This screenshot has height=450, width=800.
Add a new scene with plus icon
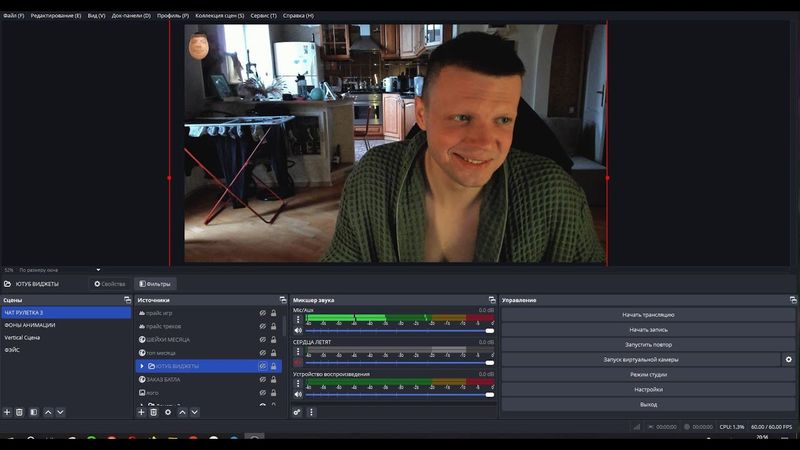7,412
